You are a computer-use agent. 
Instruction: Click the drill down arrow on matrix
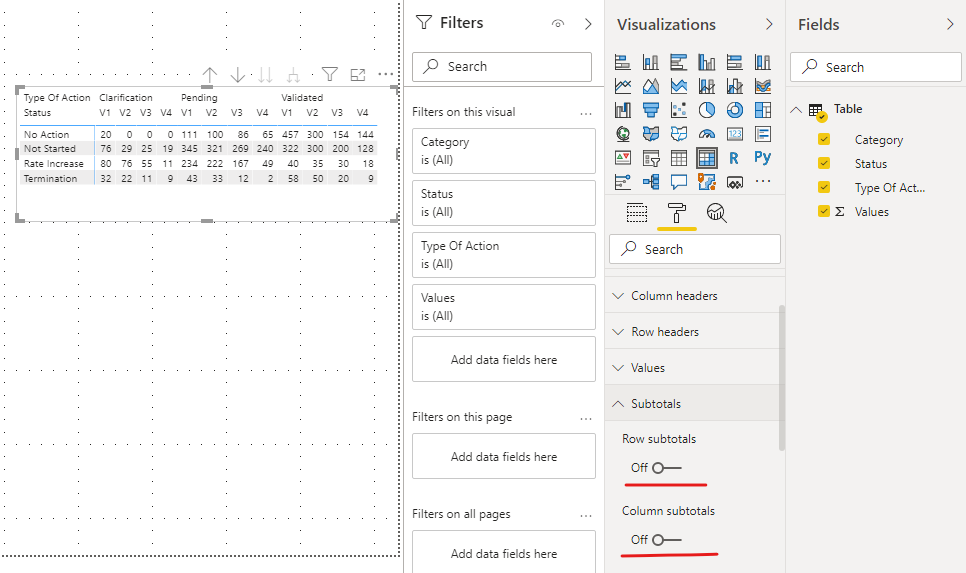point(237,75)
